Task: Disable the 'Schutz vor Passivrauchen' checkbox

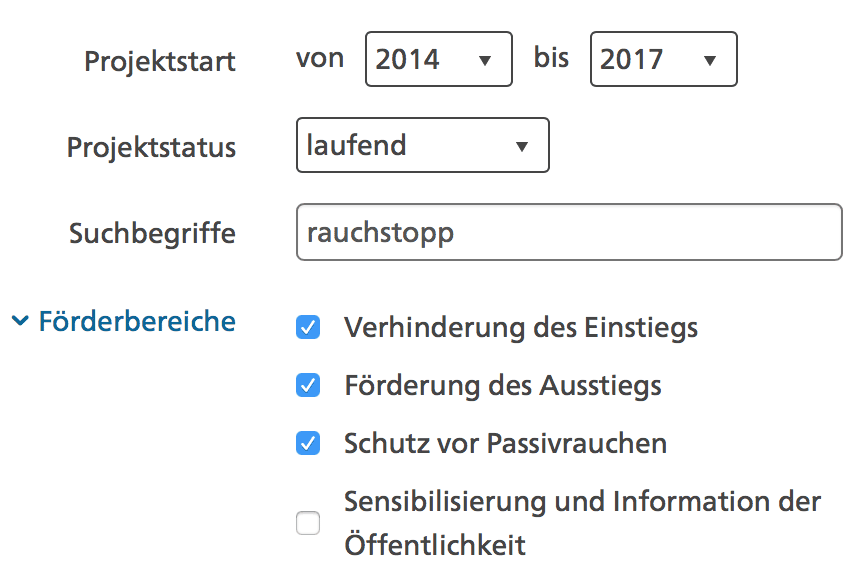Action: (x=309, y=443)
